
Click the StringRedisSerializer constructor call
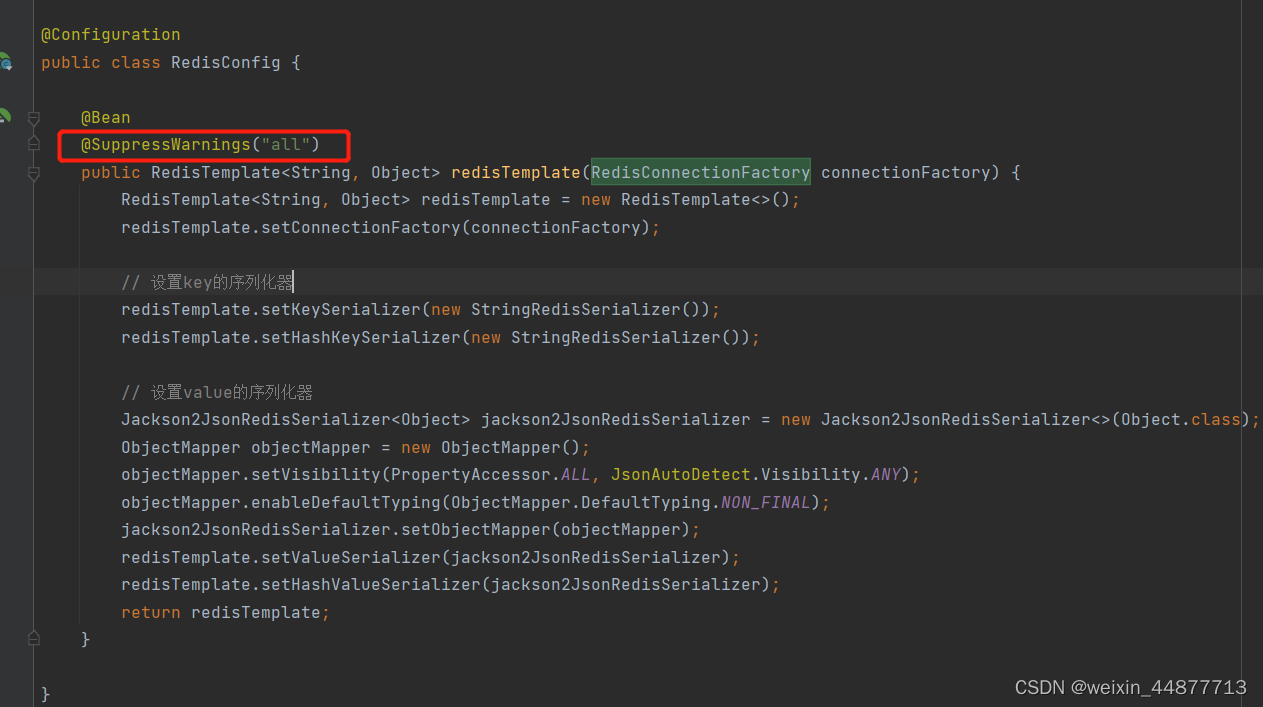(576, 309)
